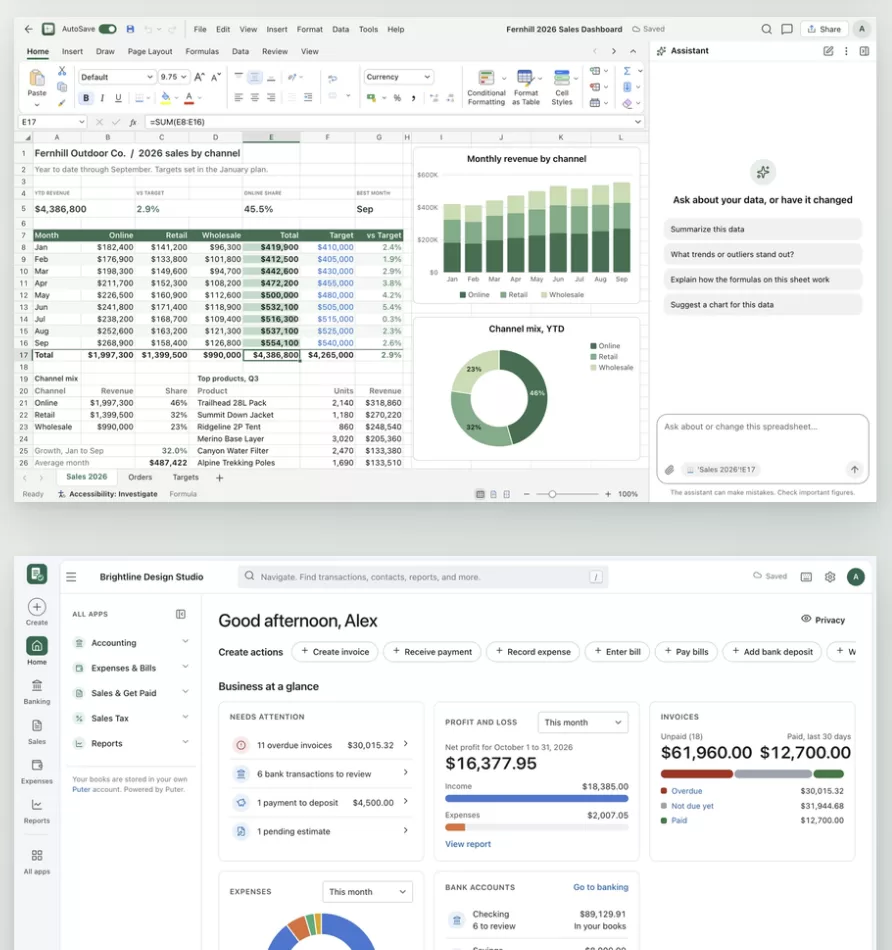Click the Cut scissors icon in the spreadsheet ribbon
The height and width of the screenshot is (950, 892).
click(x=62, y=71)
